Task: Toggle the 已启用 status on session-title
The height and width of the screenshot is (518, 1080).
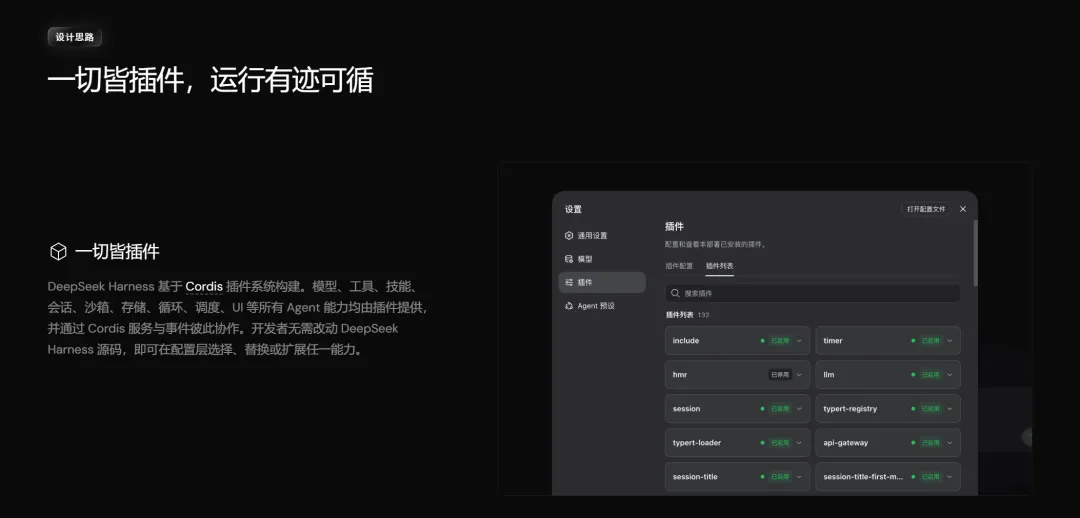Action: click(780, 477)
